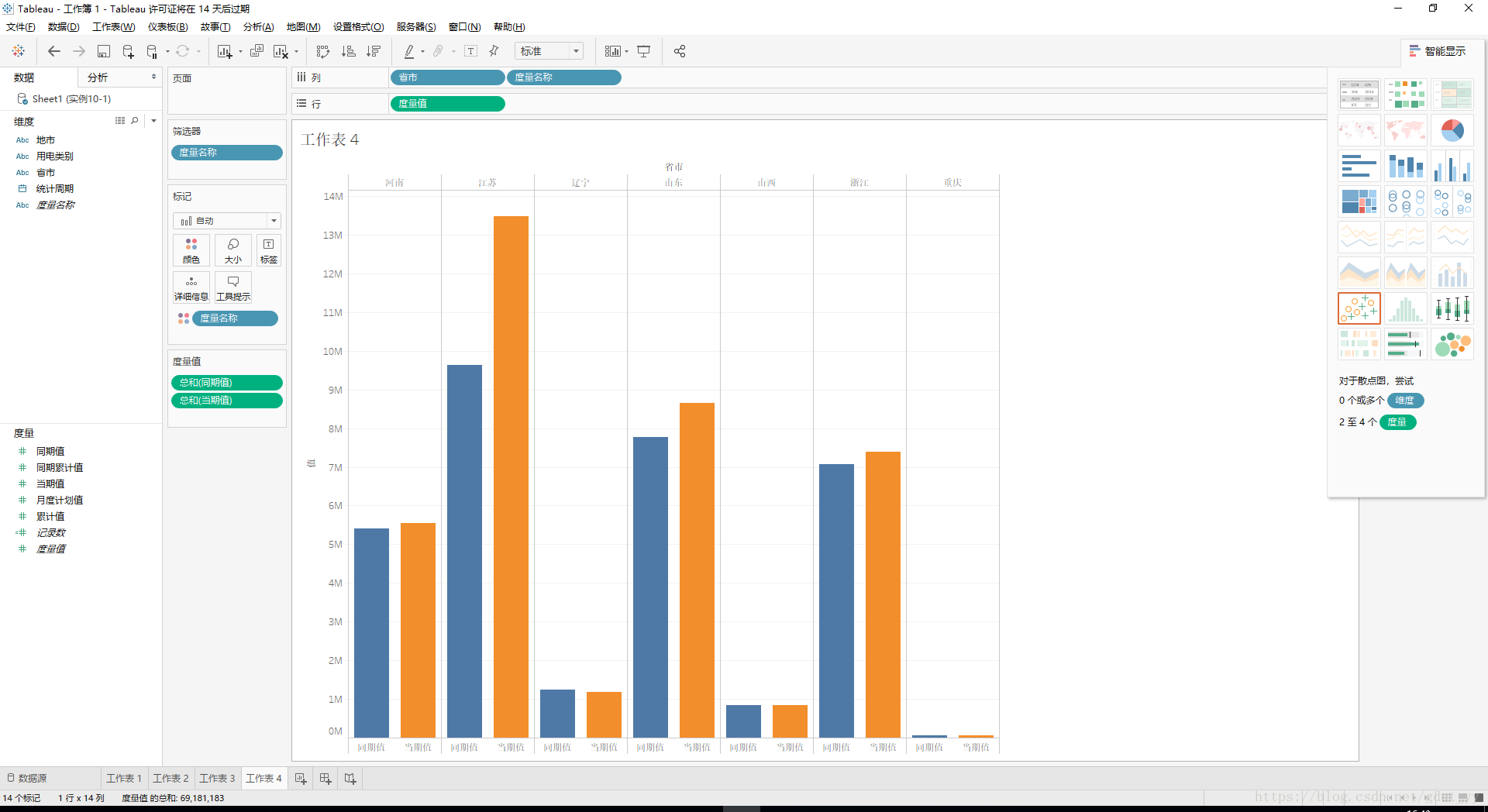Save the workbook with the disk icon
The image size is (1488, 812).
103,51
